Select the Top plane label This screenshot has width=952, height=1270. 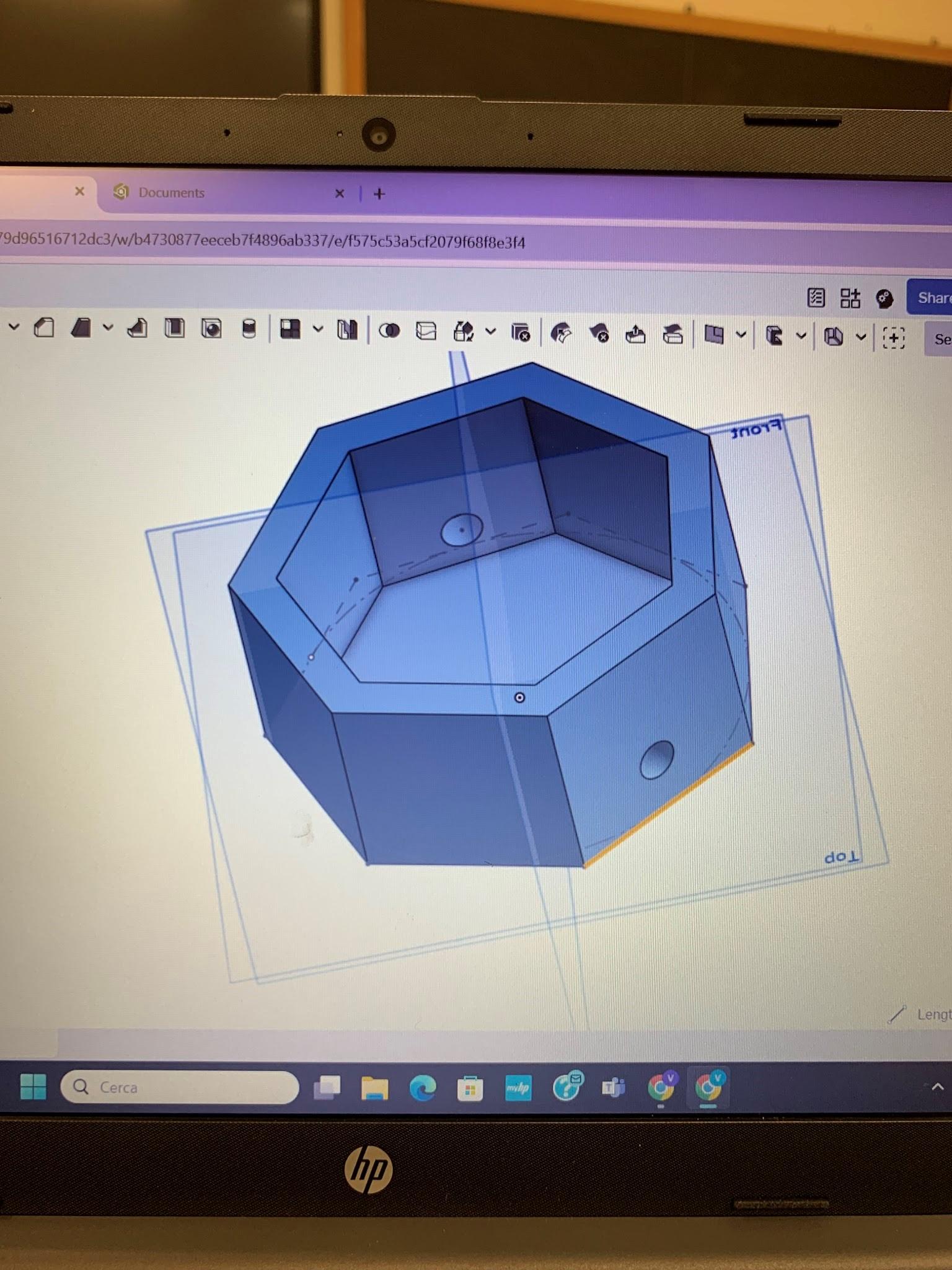pyautogui.click(x=842, y=858)
